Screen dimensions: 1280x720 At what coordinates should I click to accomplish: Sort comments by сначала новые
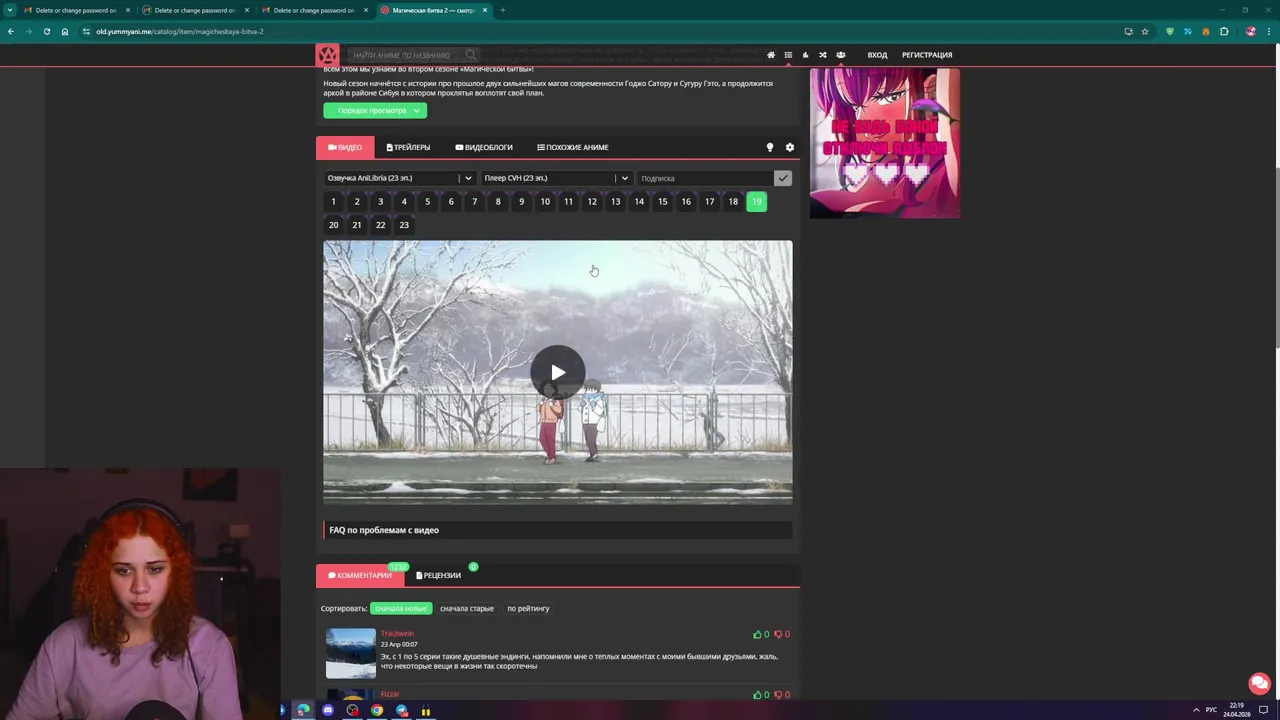pos(401,608)
